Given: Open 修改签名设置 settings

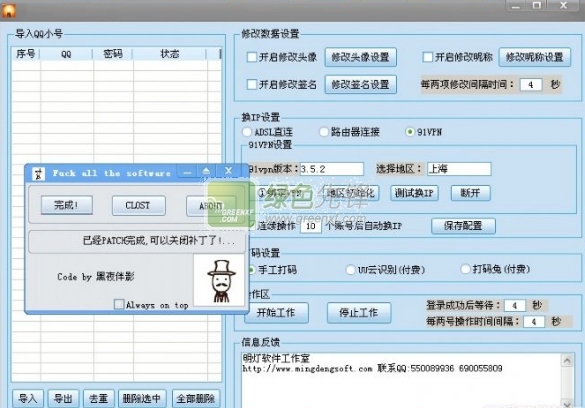Looking at the screenshot, I should [360, 85].
